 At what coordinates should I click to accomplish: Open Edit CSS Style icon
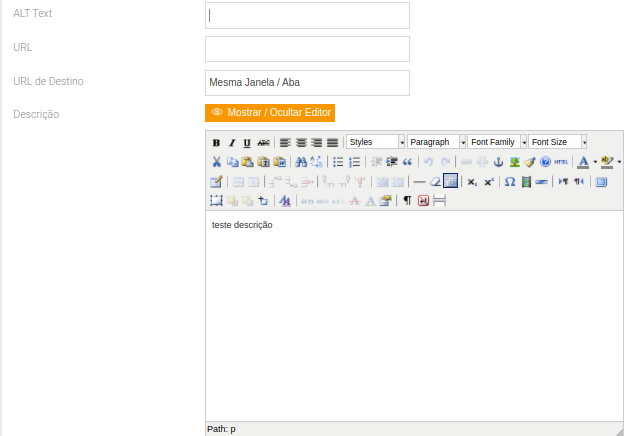(x=285, y=201)
